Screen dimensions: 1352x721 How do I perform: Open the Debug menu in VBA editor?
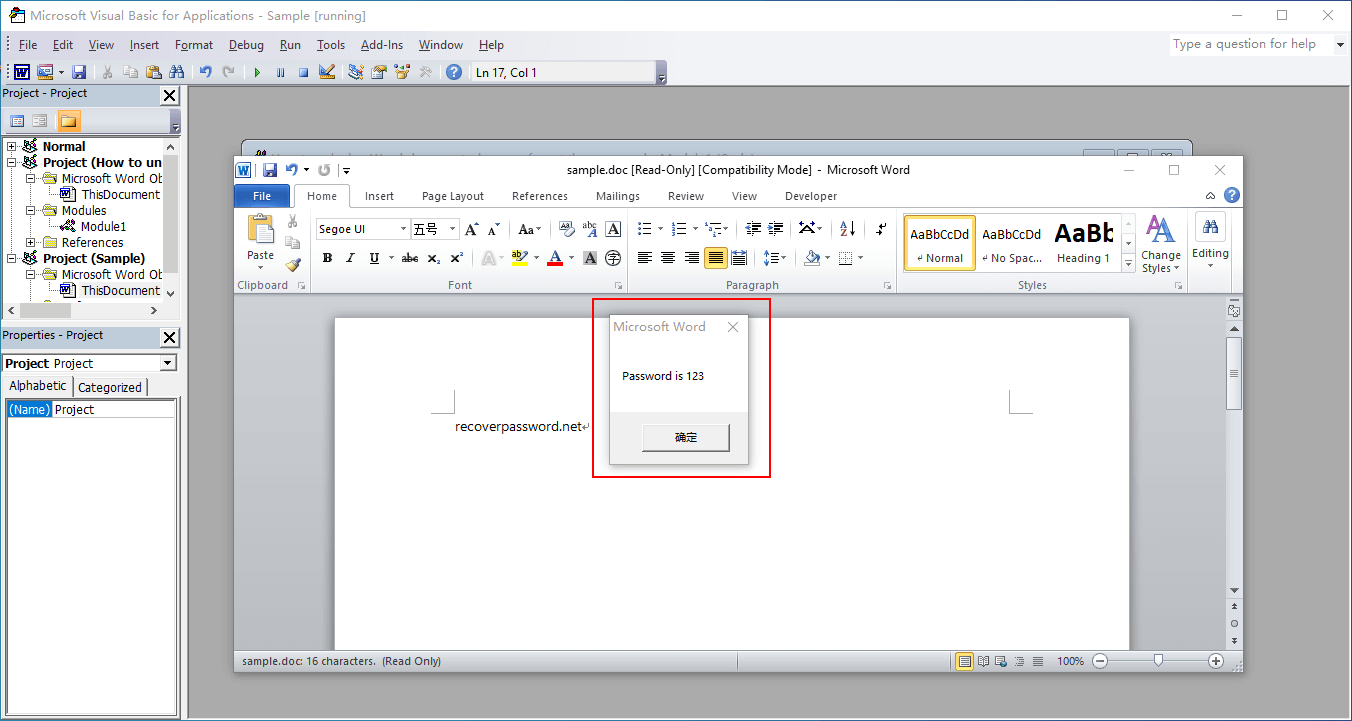[246, 45]
